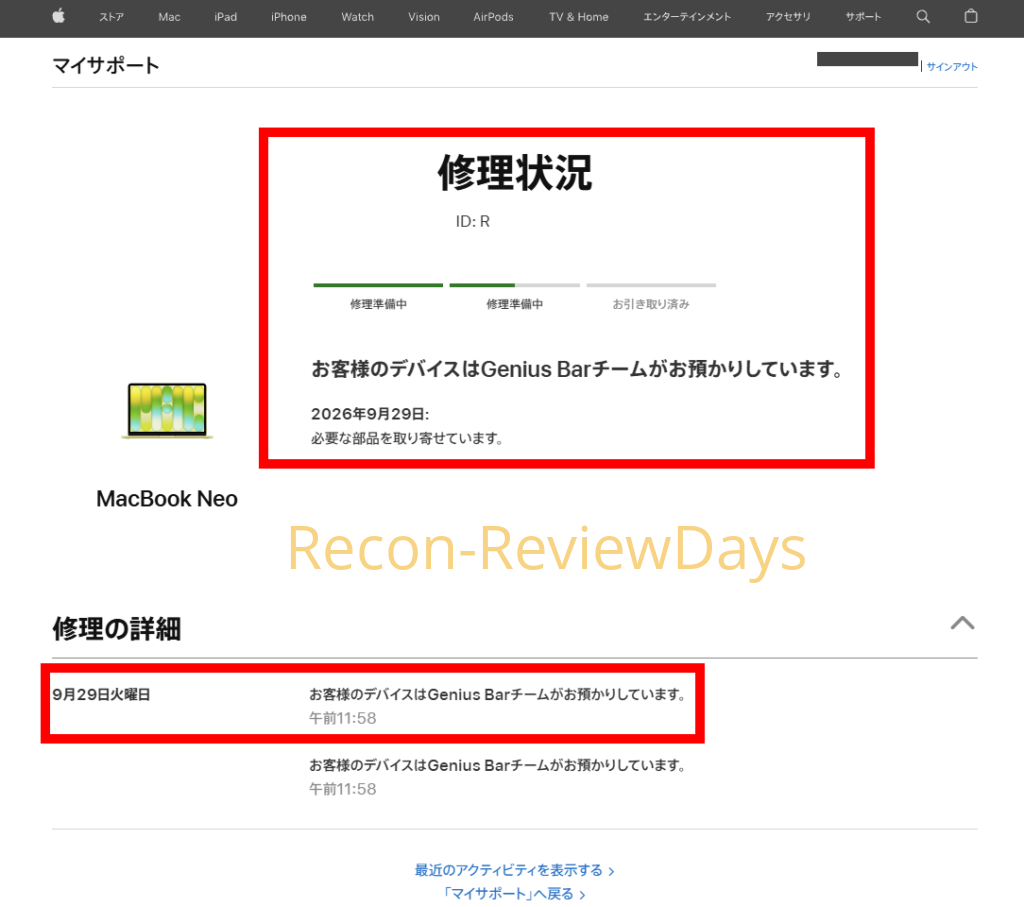Image resolution: width=1024 pixels, height=907 pixels.
Task: Click the first green progress step bar
Action: coord(378,285)
